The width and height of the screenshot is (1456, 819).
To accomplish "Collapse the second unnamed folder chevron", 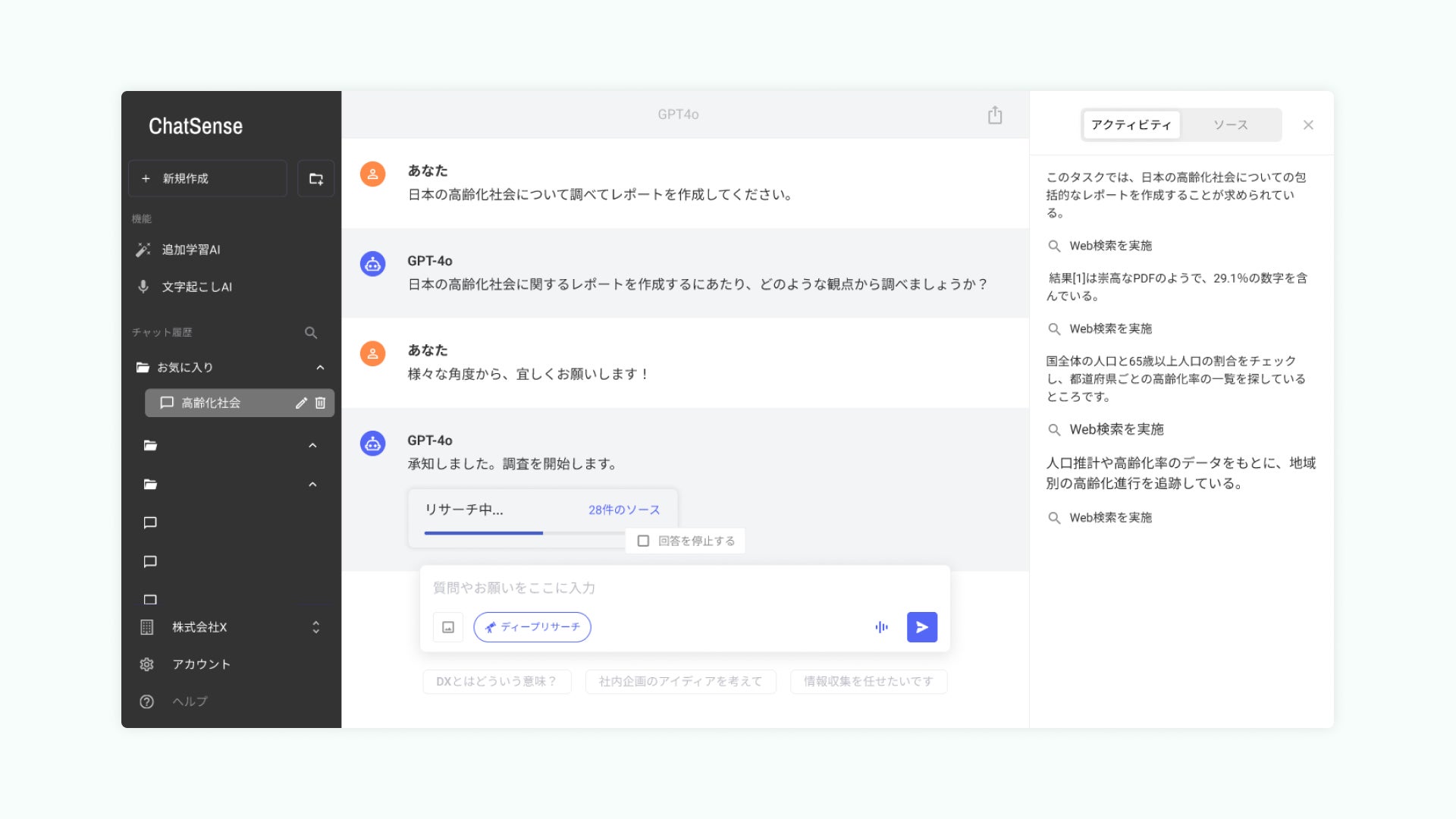I will pyautogui.click(x=312, y=485).
